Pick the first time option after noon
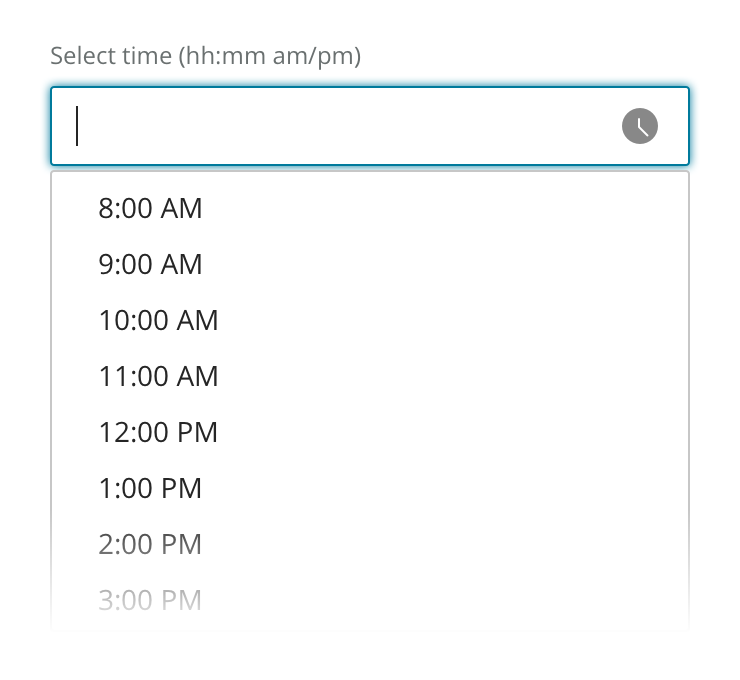Image resolution: width=740 pixels, height=680 pixels. [150, 488]
